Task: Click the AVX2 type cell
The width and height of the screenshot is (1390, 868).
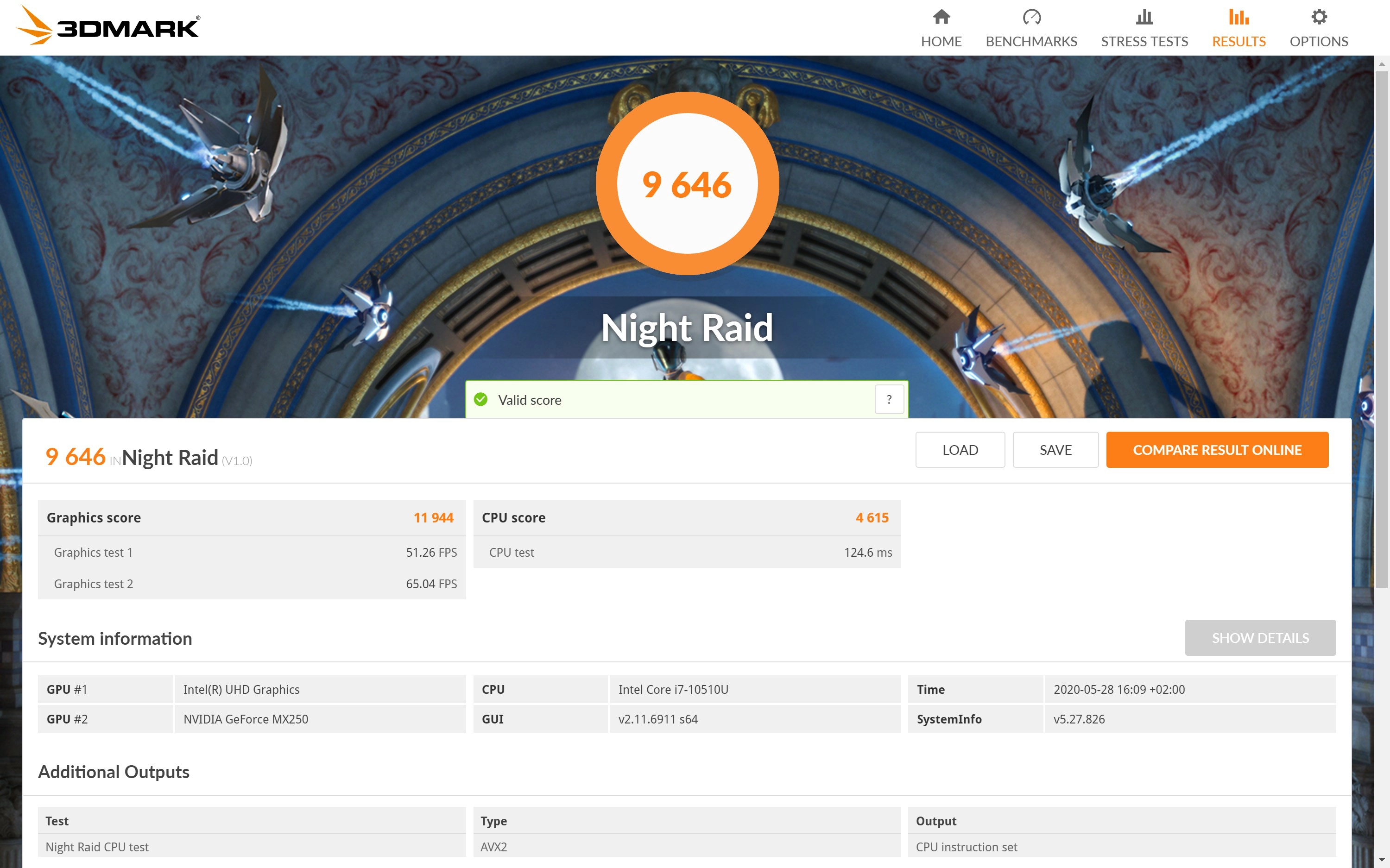Action: tap(687, 847)
